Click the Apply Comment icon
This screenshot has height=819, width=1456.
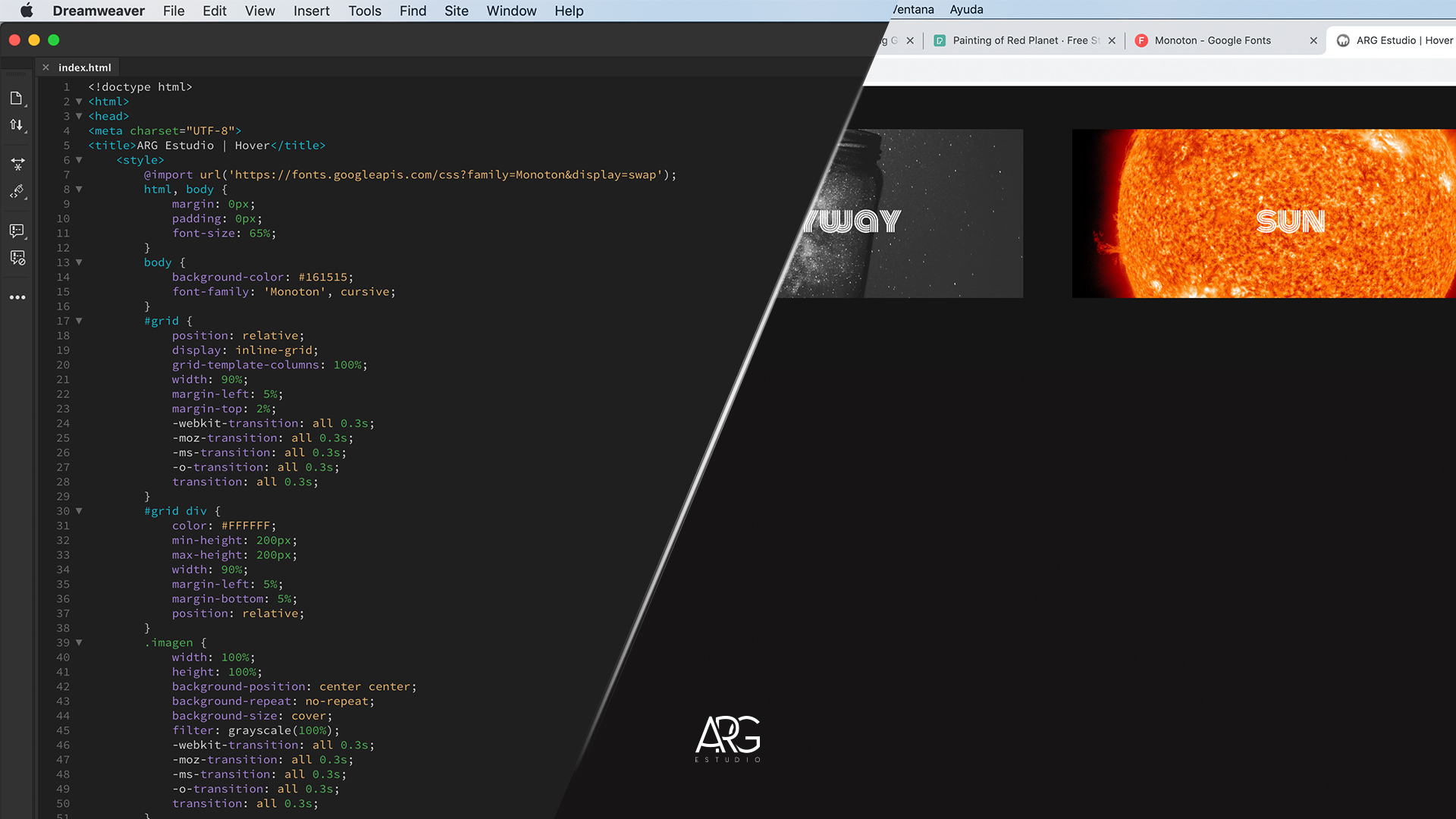17,231
